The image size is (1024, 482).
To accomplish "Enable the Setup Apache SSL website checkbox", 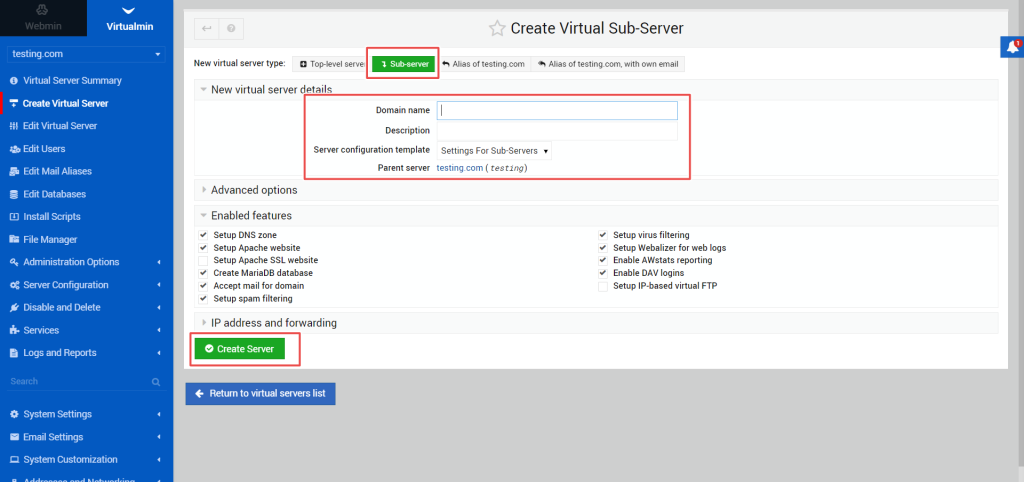I will pos(204,260).
